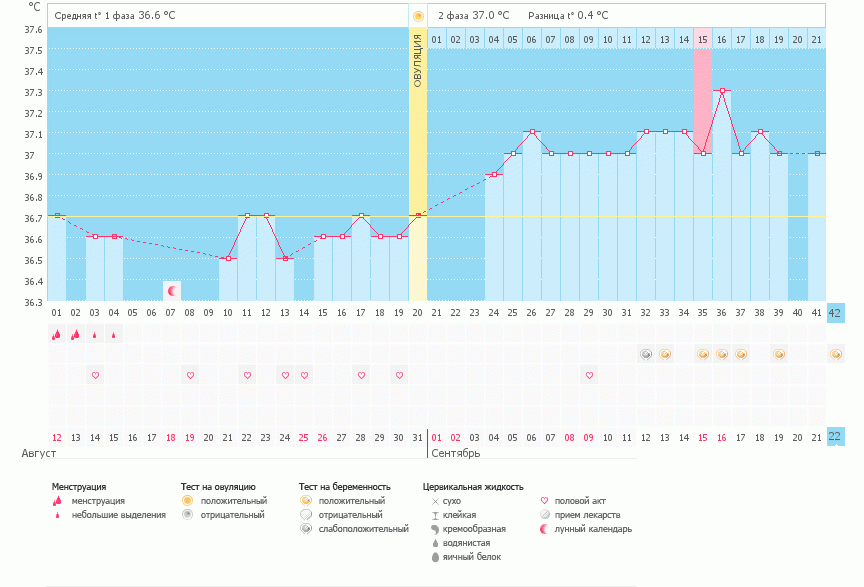
Task: Click the pregnancy test icon on cycle day 42
Action: point(836,354)
